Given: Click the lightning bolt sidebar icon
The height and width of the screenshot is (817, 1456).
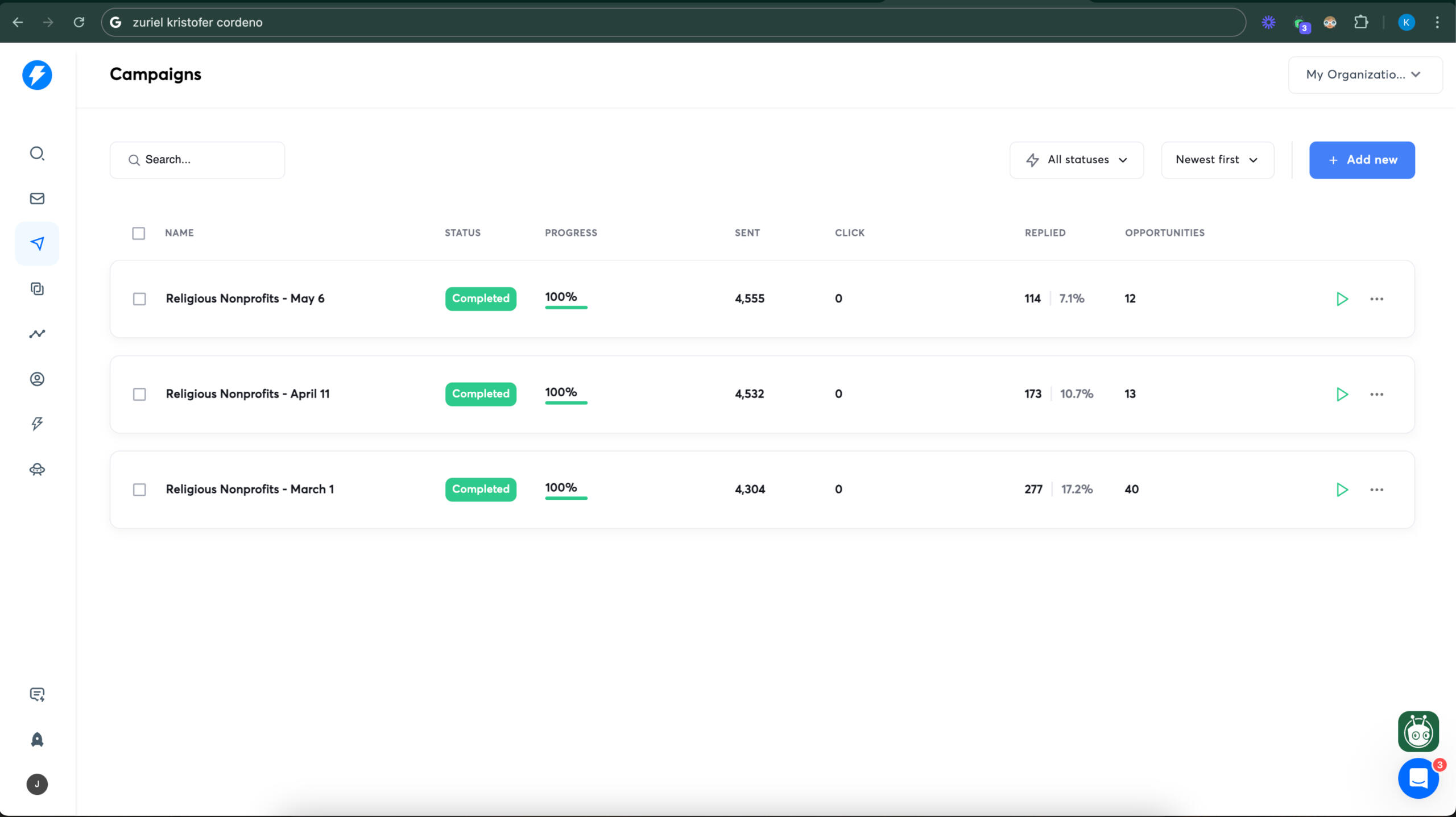Looking at the screenshot, I should coord(37,424).
